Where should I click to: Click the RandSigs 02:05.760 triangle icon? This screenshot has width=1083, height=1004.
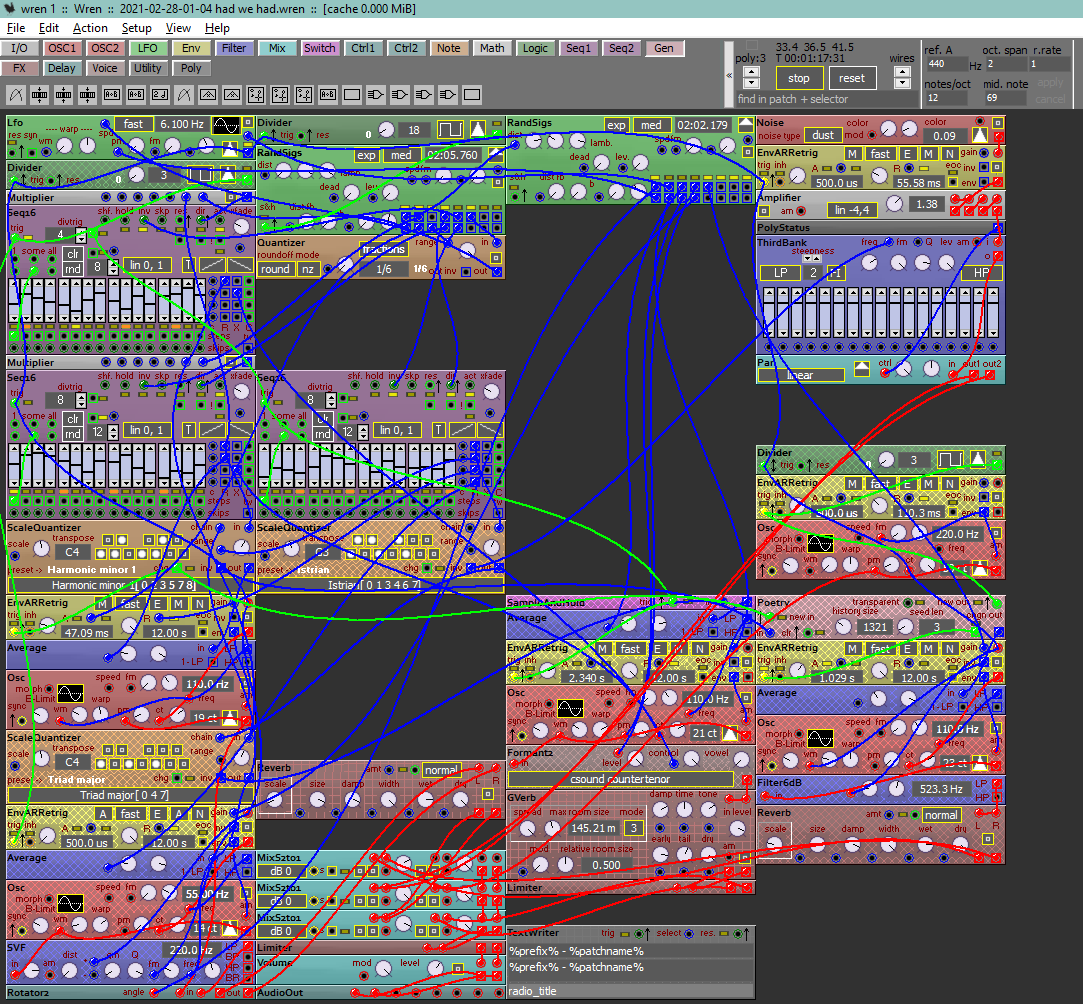point(495,155)
